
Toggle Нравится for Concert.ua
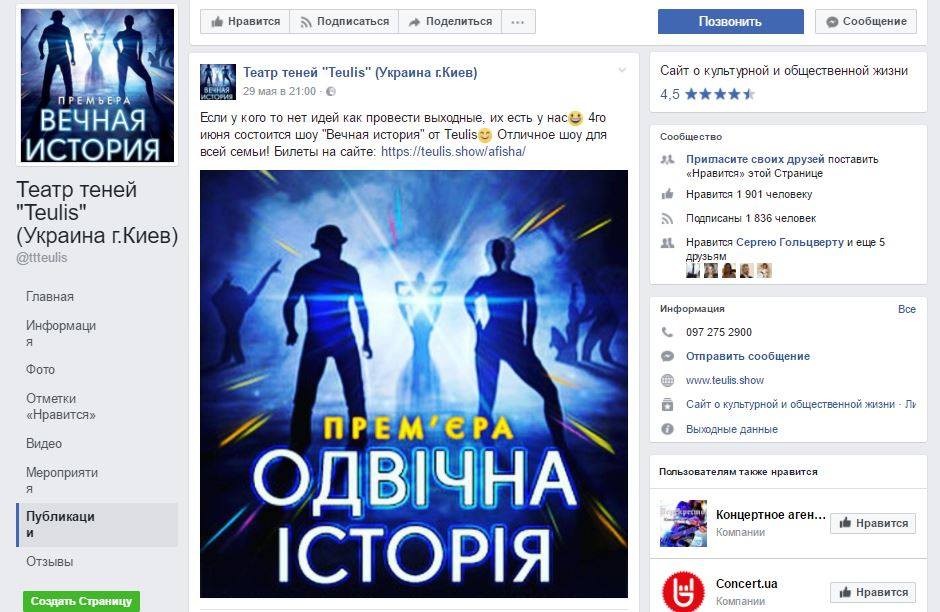click(x=873, y=592)
